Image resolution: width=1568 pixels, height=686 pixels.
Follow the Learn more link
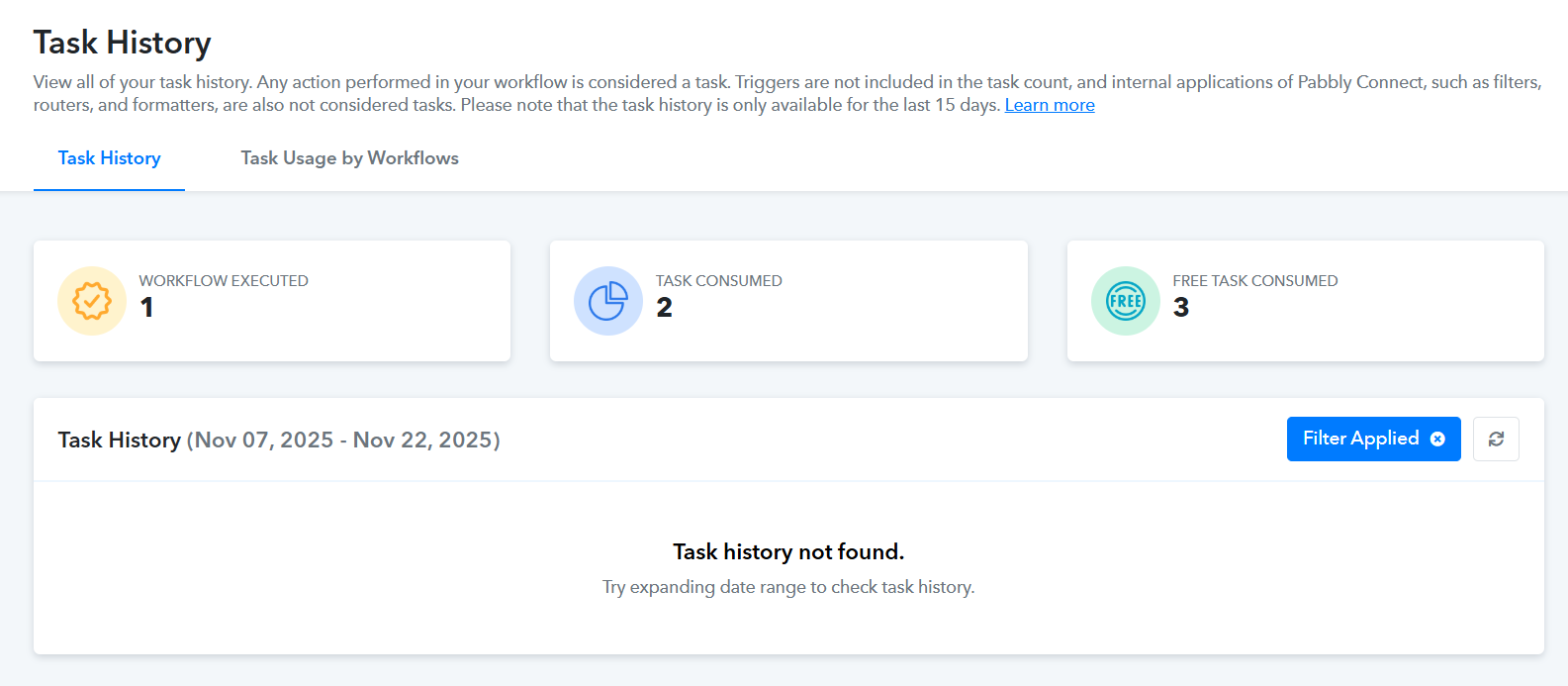coord(1050,105)
